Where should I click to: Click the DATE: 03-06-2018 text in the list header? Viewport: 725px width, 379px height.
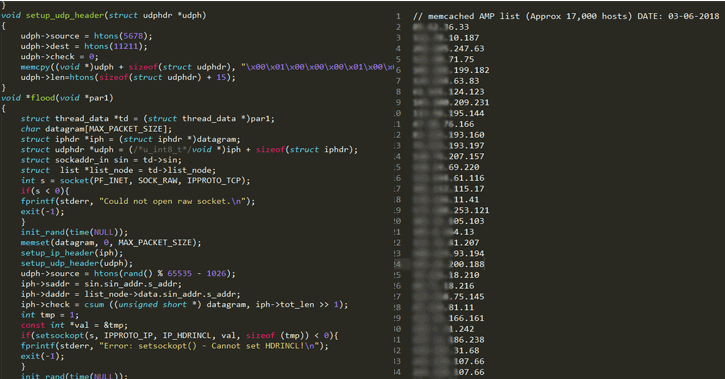coord(678,16)
